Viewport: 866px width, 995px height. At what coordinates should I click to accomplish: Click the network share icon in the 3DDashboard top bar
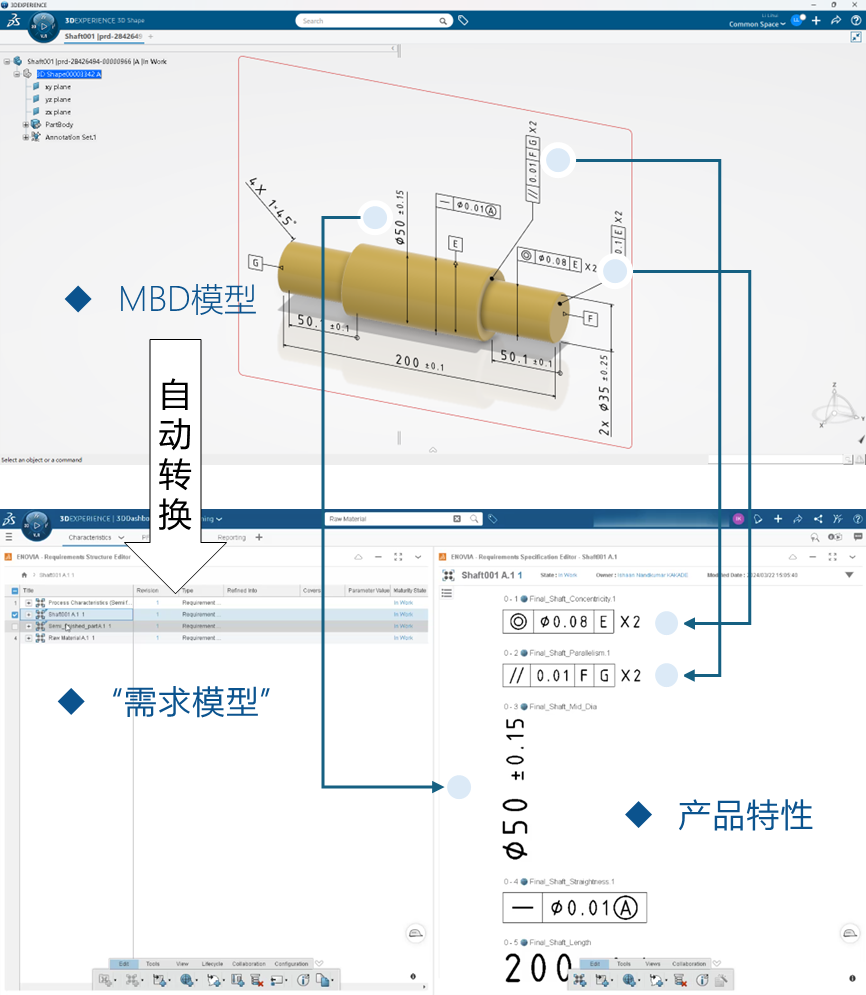click(x=818, y=519)
